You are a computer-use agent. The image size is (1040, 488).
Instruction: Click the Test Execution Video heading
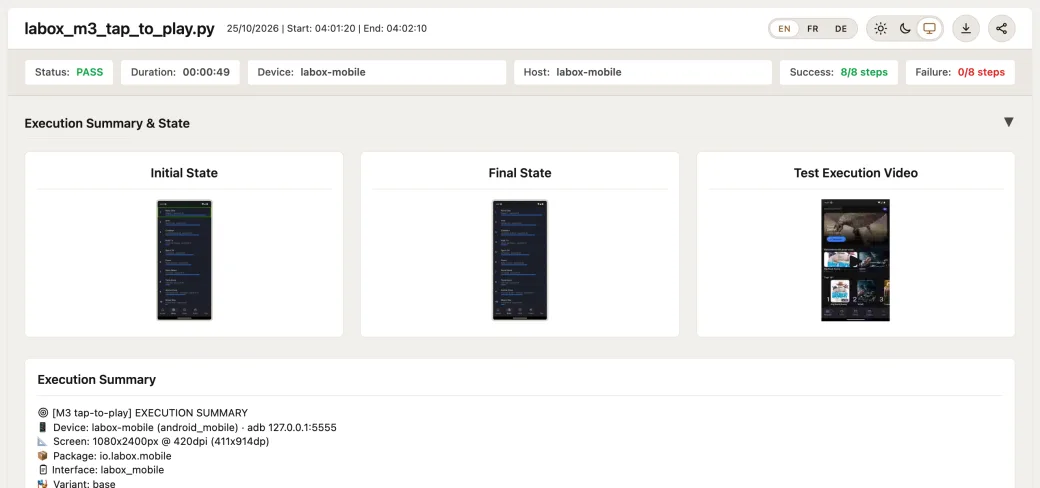[x=856, y=173]
